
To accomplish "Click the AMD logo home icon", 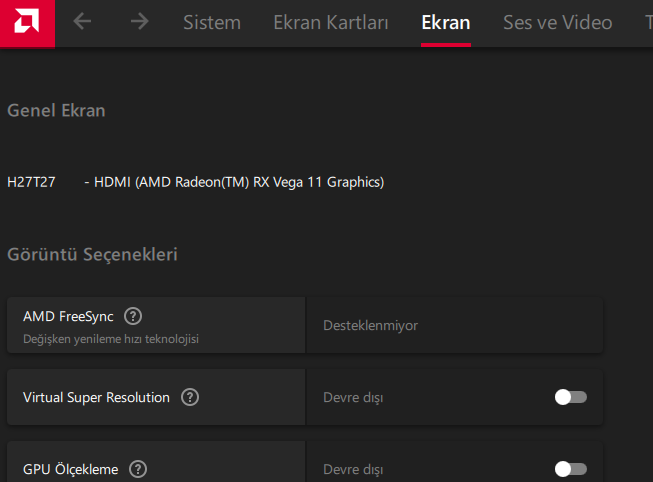I will point(27,23).
